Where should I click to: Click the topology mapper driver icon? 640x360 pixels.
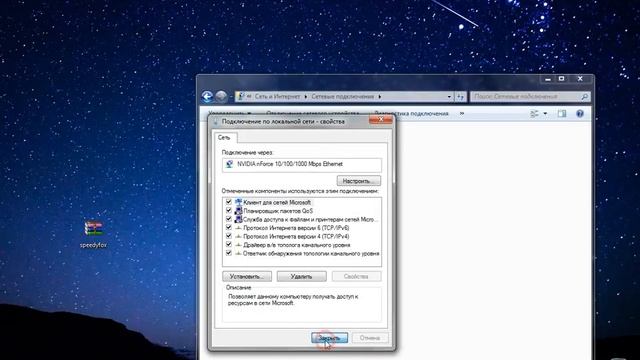238,245
